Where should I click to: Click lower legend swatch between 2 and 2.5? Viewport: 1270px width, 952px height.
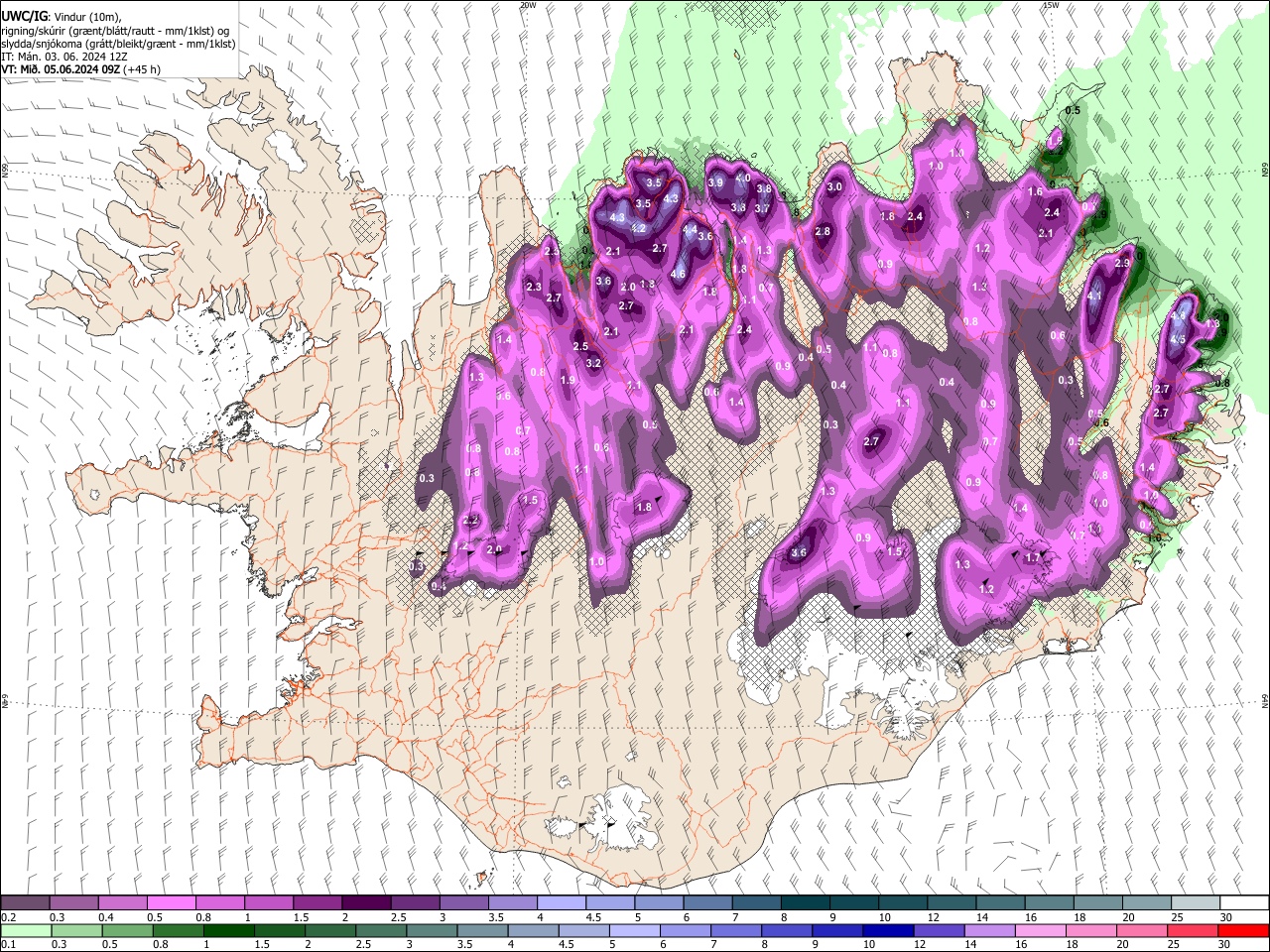point(330,930)
